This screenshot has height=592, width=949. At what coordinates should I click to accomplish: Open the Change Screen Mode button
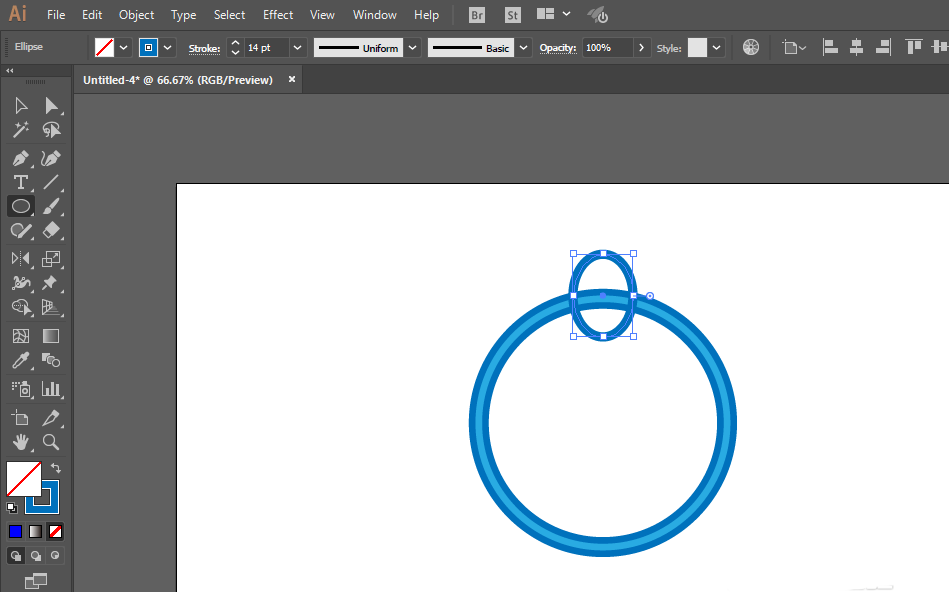point(36,581)
